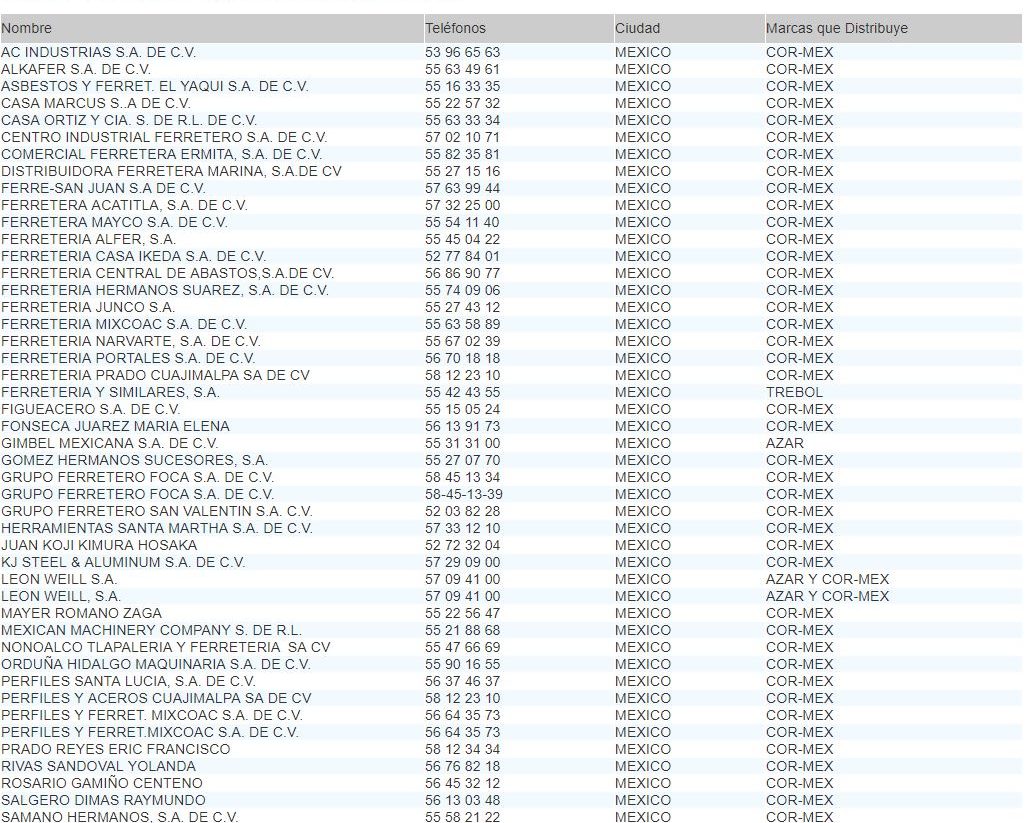The image size is (1026, 823).
Task: Click phone number 53 96 65 63
Action: (x=462, y=52)
